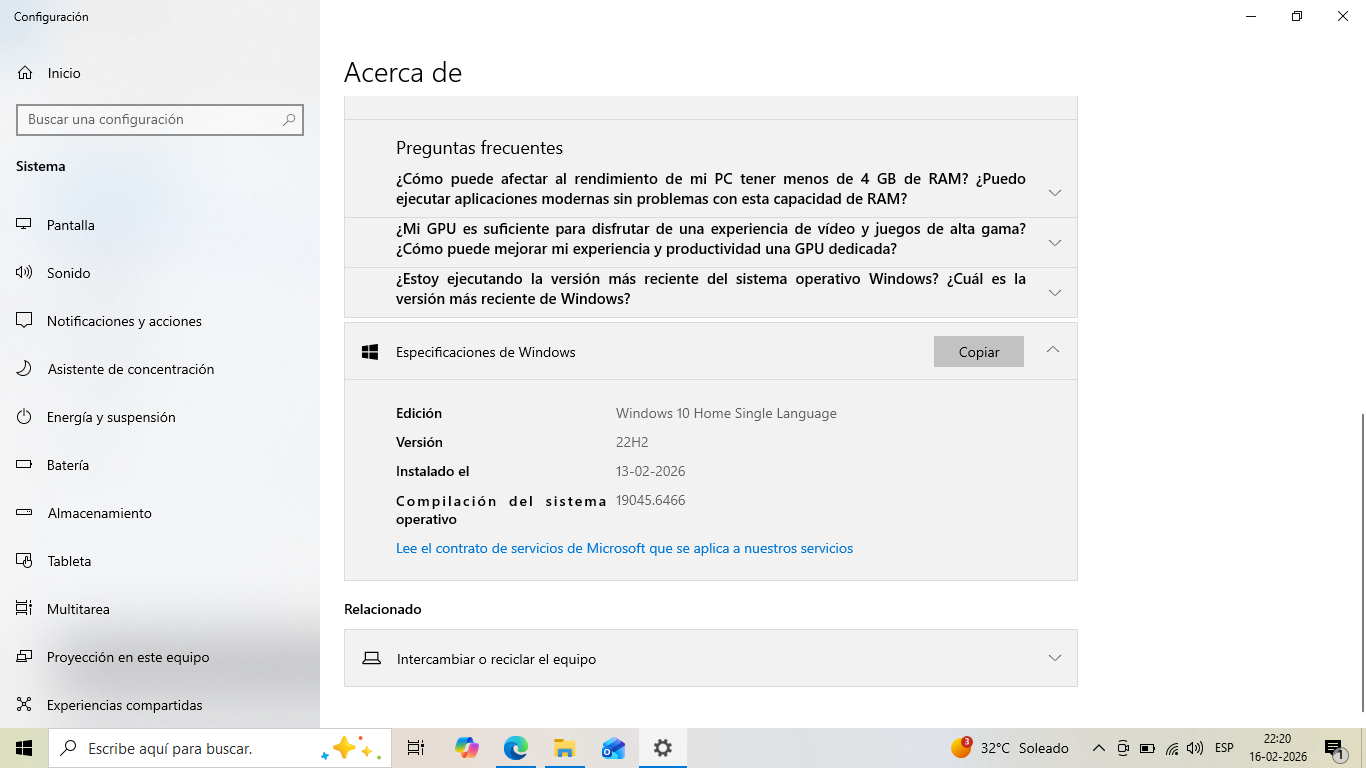Image resolution: width=1366 pixels, height=768 pixels.
Task: Click the vertical scrollbar on the page
Action: click(1361, 560)
